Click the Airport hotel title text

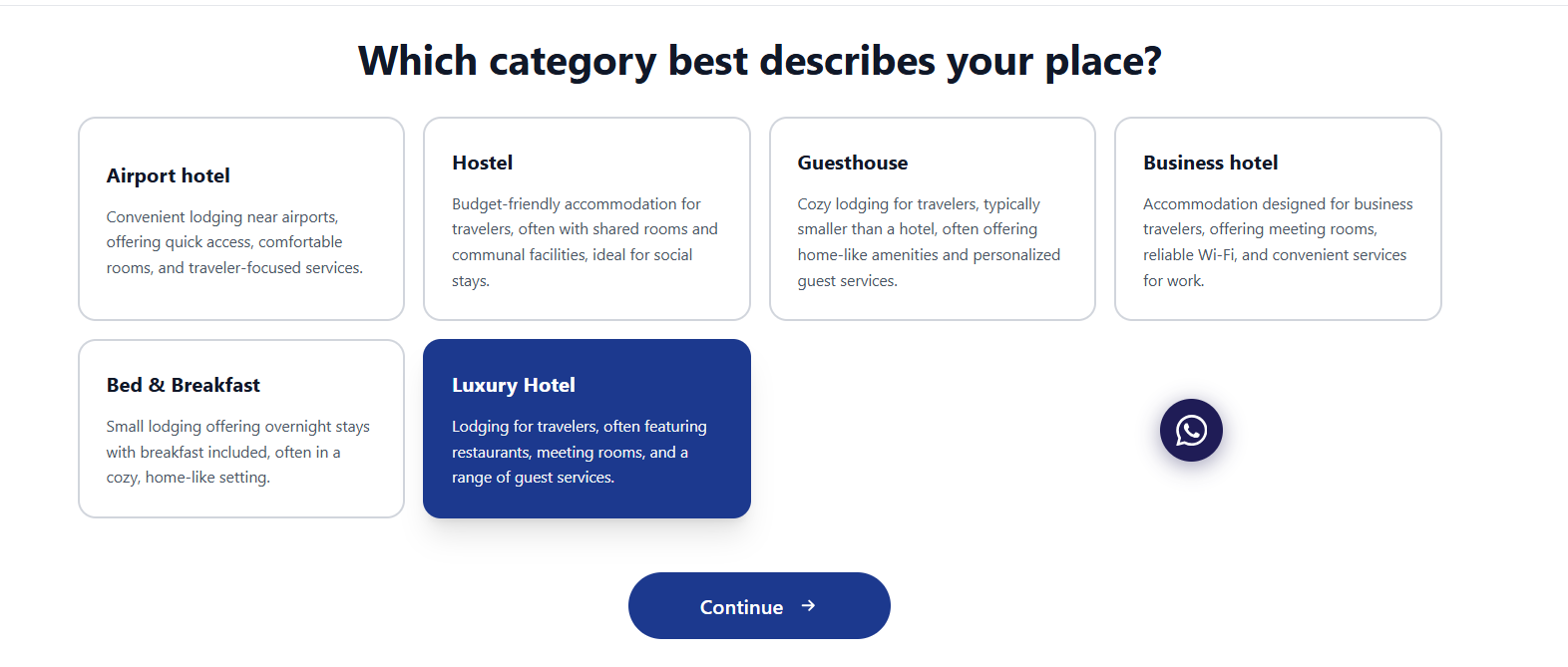[169, 175]
